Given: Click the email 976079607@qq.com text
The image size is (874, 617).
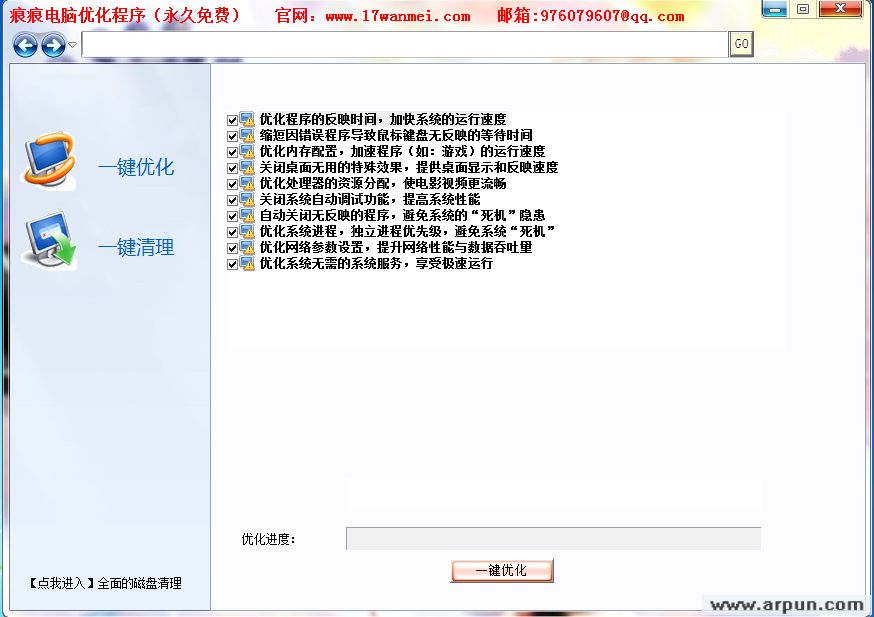Looking at the screenshot, I should [613, 16].
